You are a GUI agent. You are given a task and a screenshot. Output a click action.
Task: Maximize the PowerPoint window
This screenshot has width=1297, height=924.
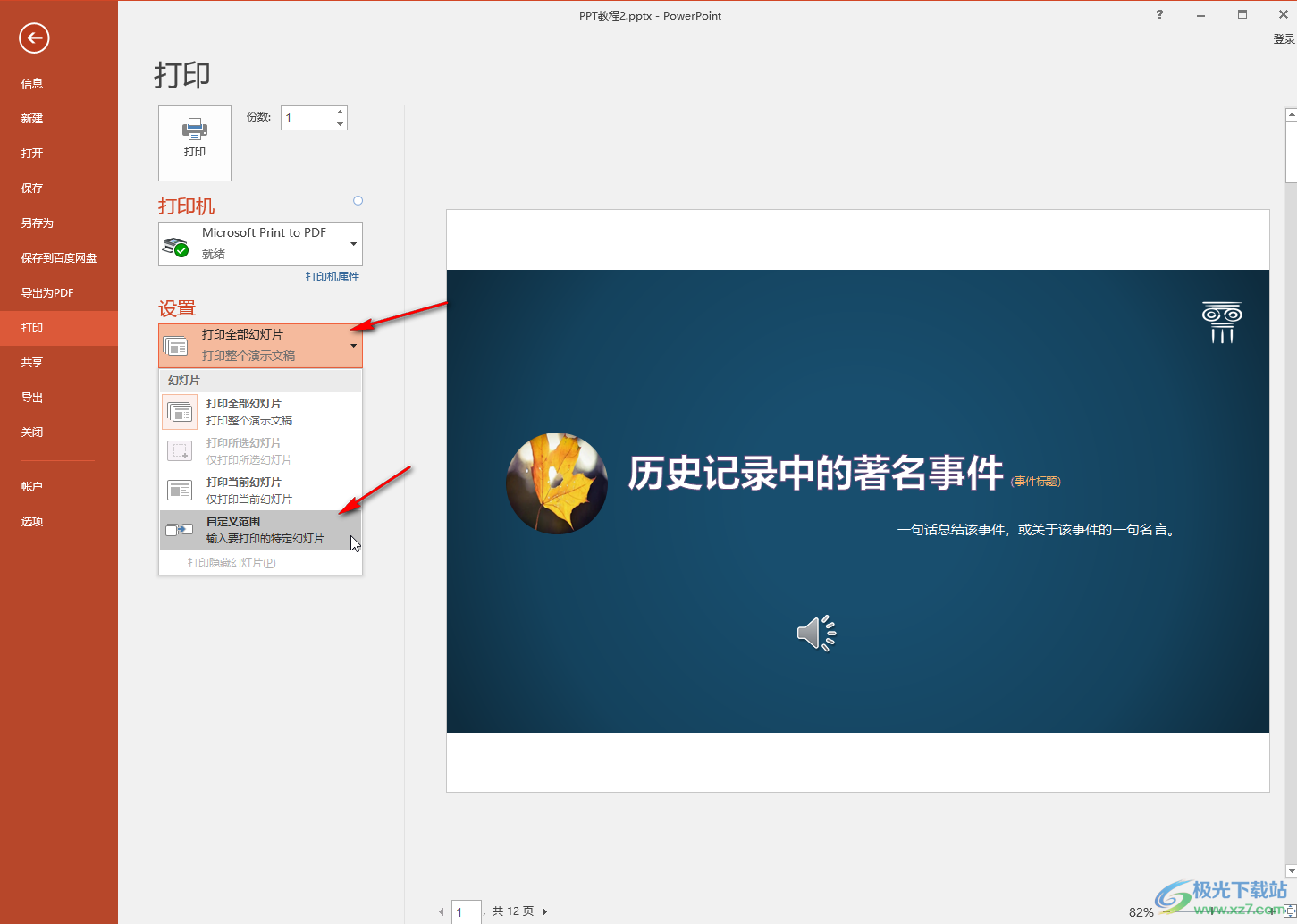1242,14
